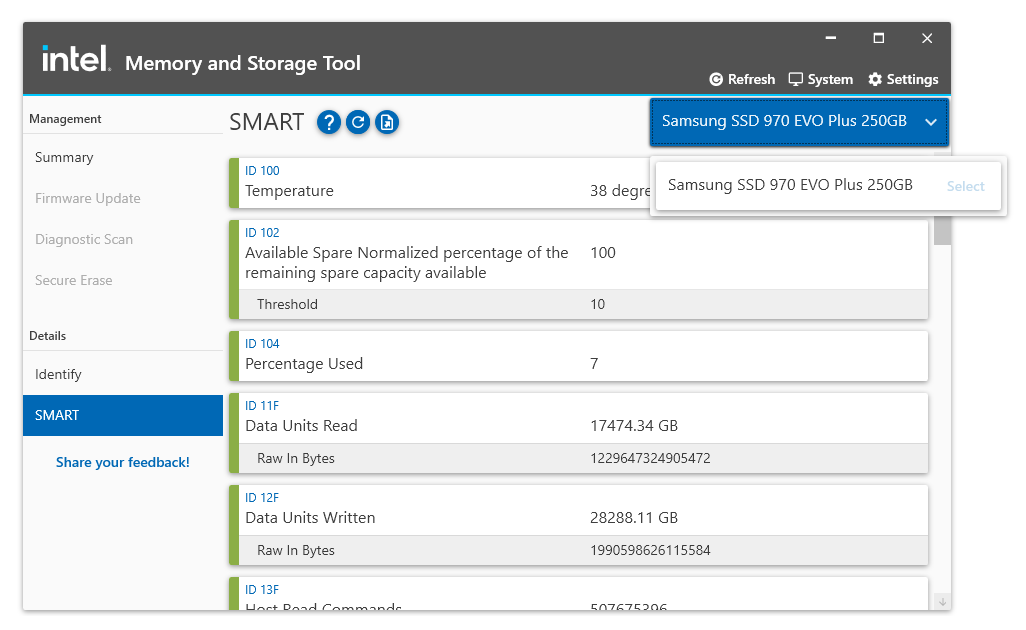The width and height of the screenshot is (1026, 630).
Task: Click the Available Spare Normalized percentage text
Action: (x=406, y=263)
